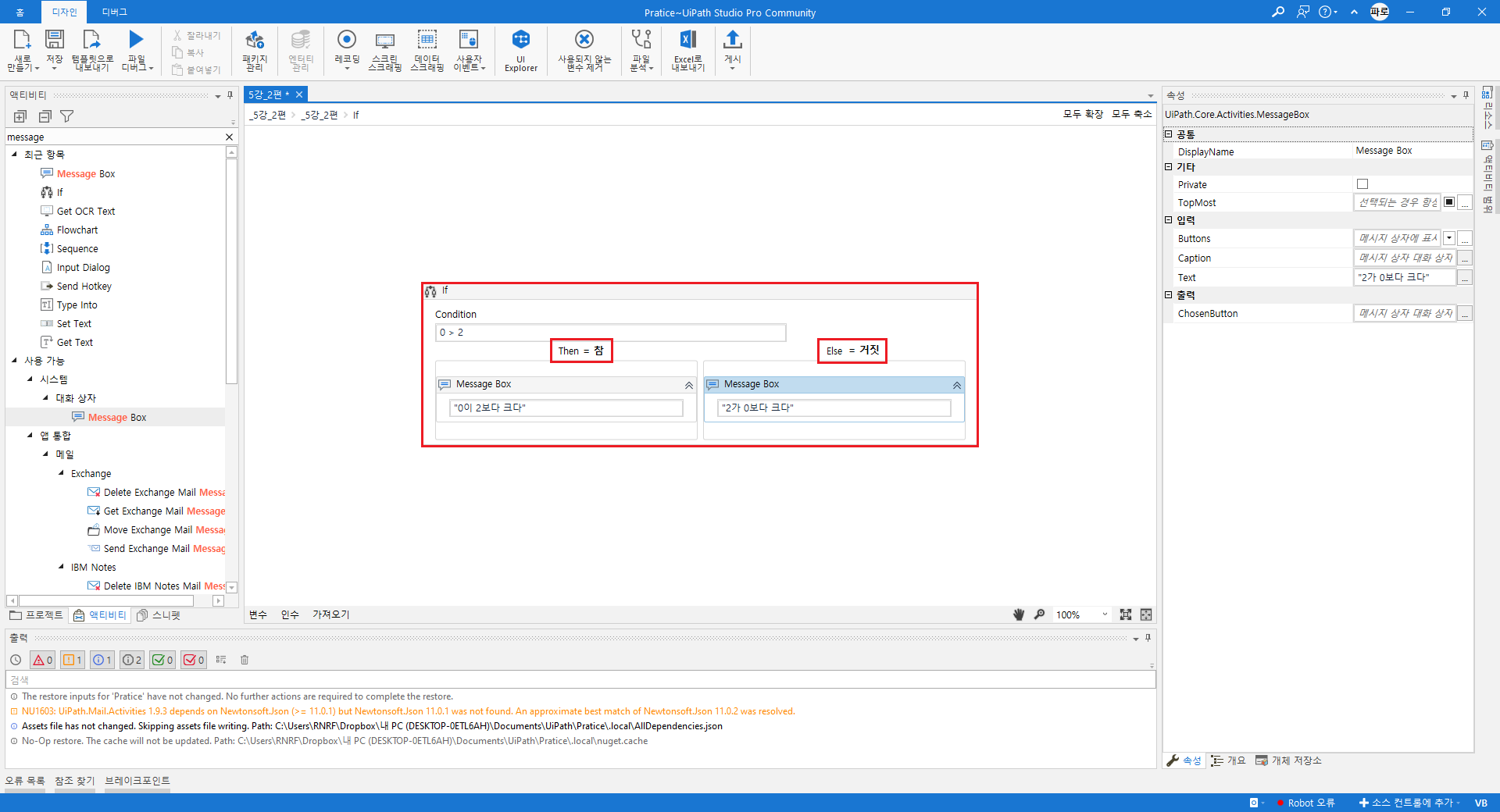This screenshot has width=1500, height=812.
Task: Click expand all icon in Activities panel
Action: [x=20, y=116]
